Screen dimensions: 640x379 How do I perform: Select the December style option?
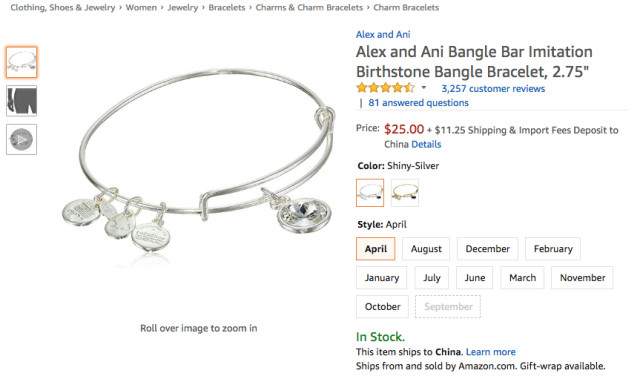click(x=487, y=249)
